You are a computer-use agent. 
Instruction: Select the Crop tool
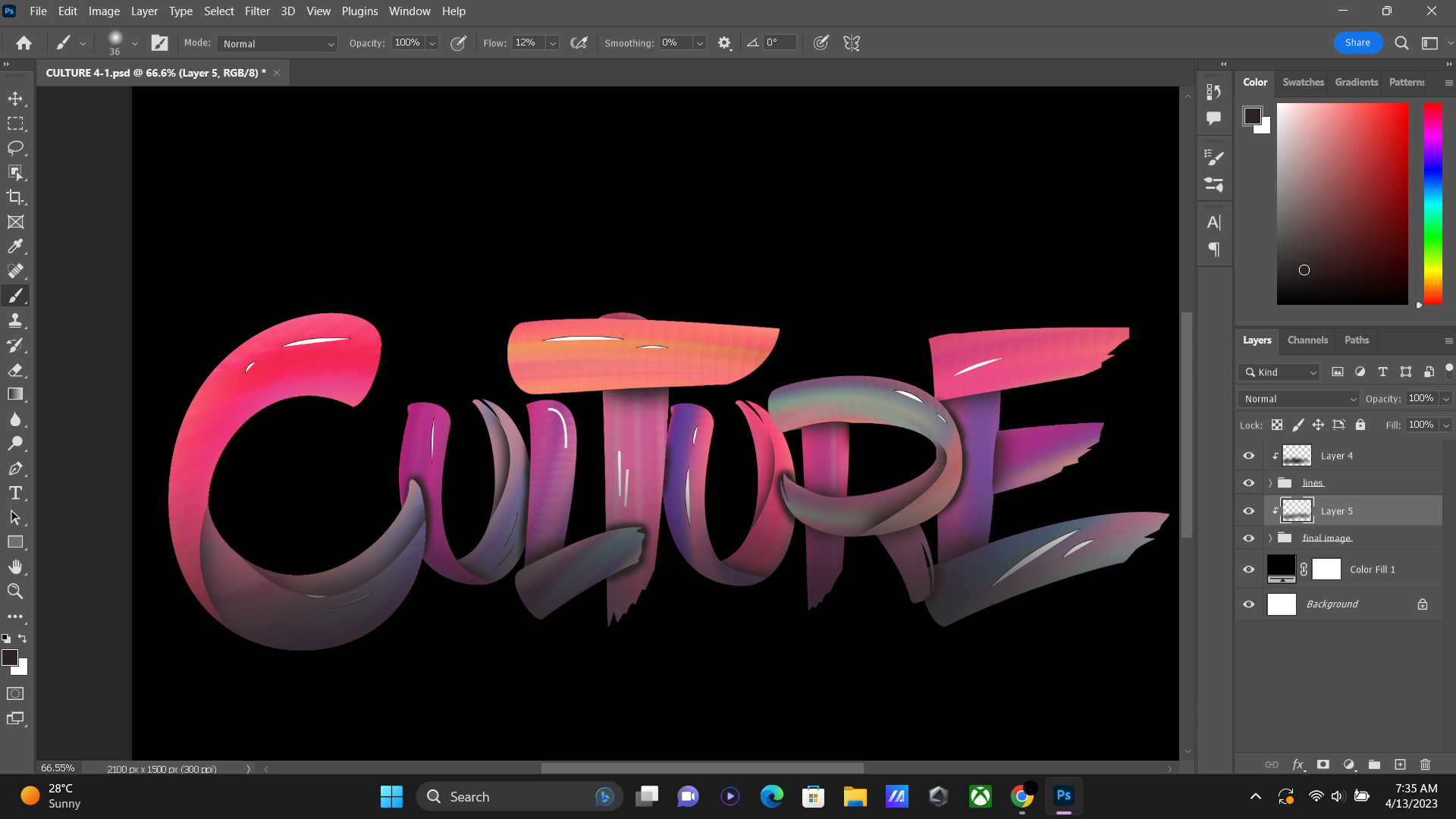point(15,197)
